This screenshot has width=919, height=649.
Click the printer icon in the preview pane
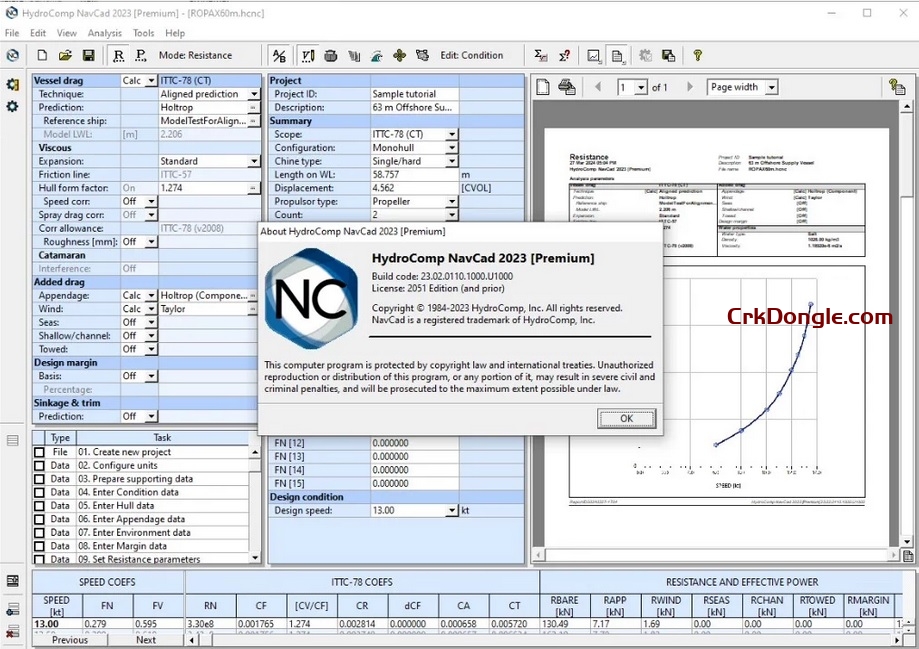pos(567,87)
